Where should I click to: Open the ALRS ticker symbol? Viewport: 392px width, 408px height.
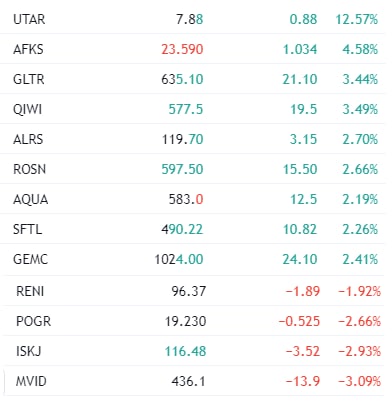click(28, 139)
